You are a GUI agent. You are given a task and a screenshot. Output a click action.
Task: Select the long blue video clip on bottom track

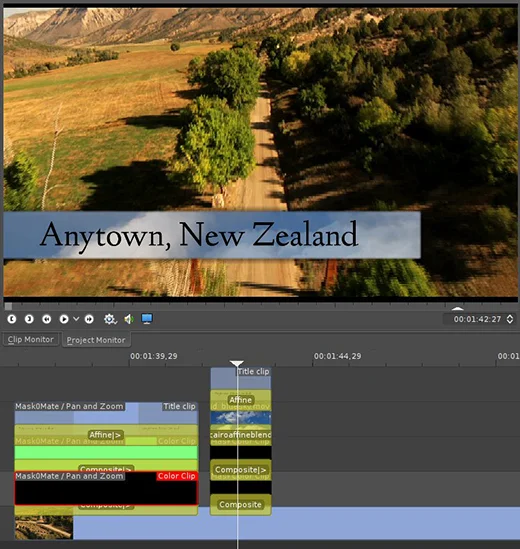tap(296, 523)
